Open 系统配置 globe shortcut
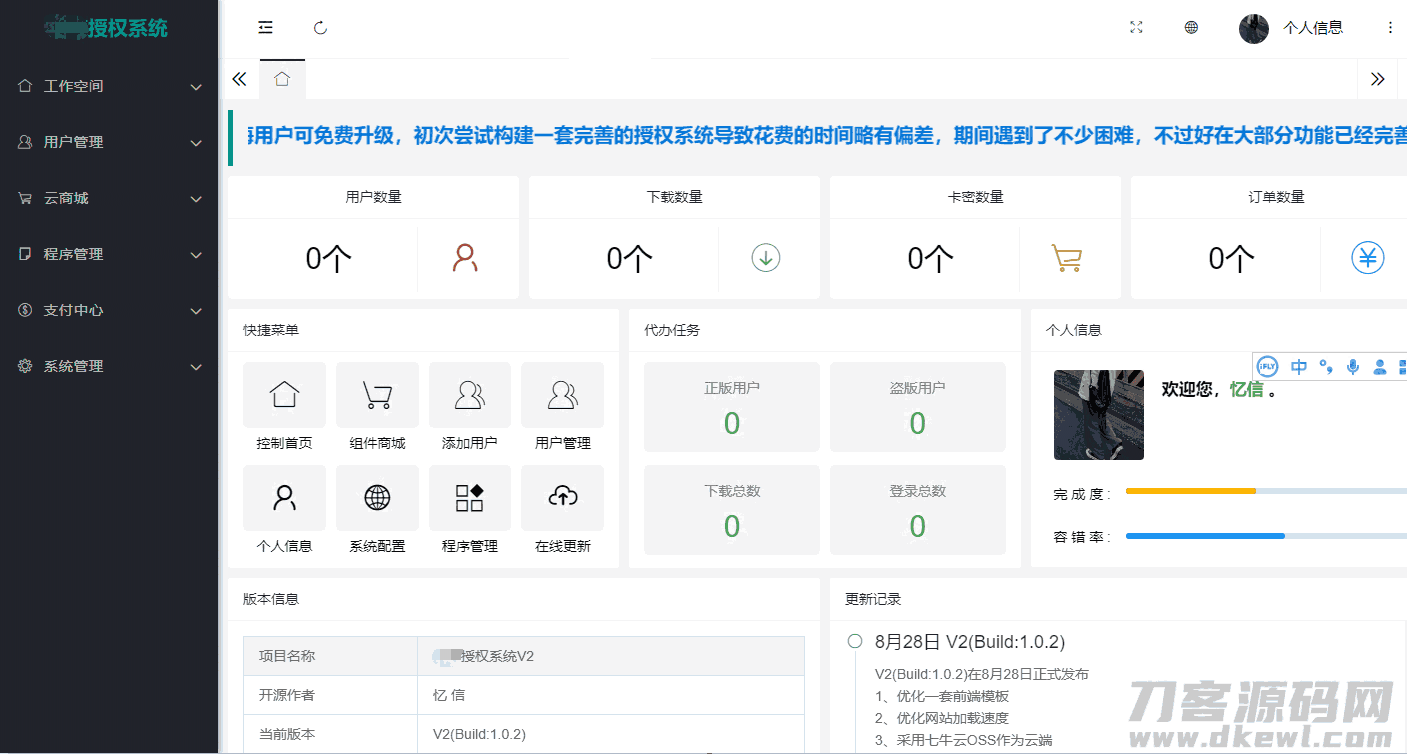Viewport: 1407px width, 754px height. point(377,498)
